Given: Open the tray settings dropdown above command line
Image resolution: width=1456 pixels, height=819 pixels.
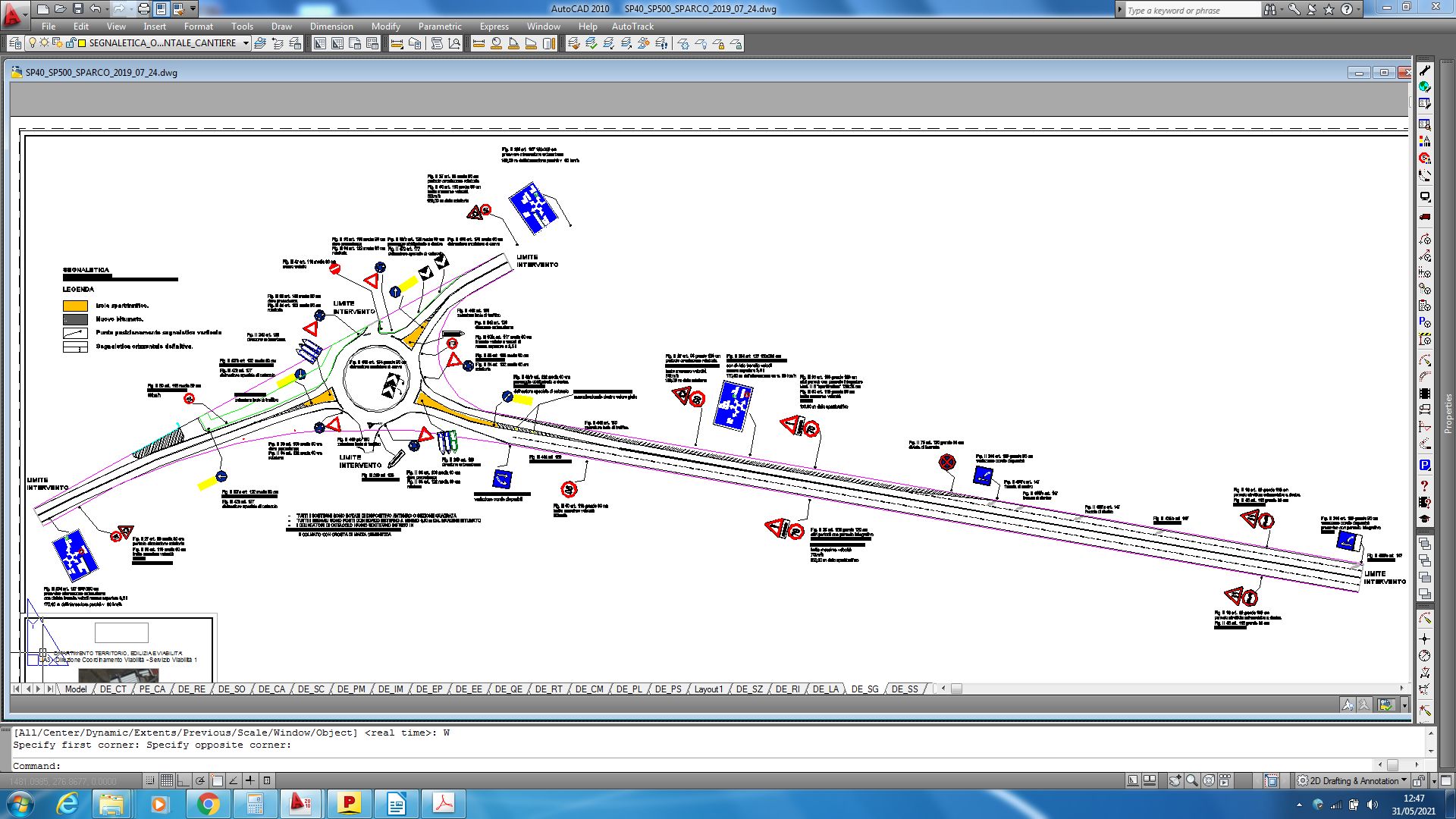Looking at the screenshot, I should (x=1404, y=704).
